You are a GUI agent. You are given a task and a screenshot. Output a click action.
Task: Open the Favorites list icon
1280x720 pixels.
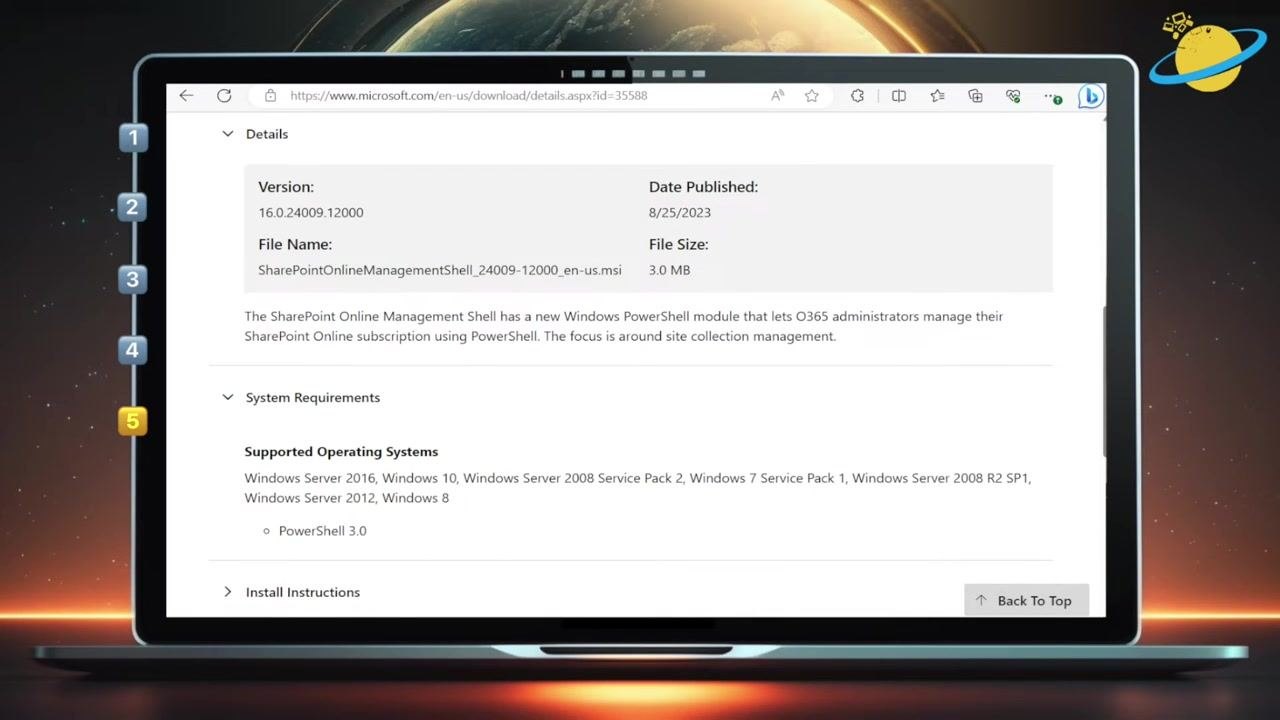click(x=937, y=96)
